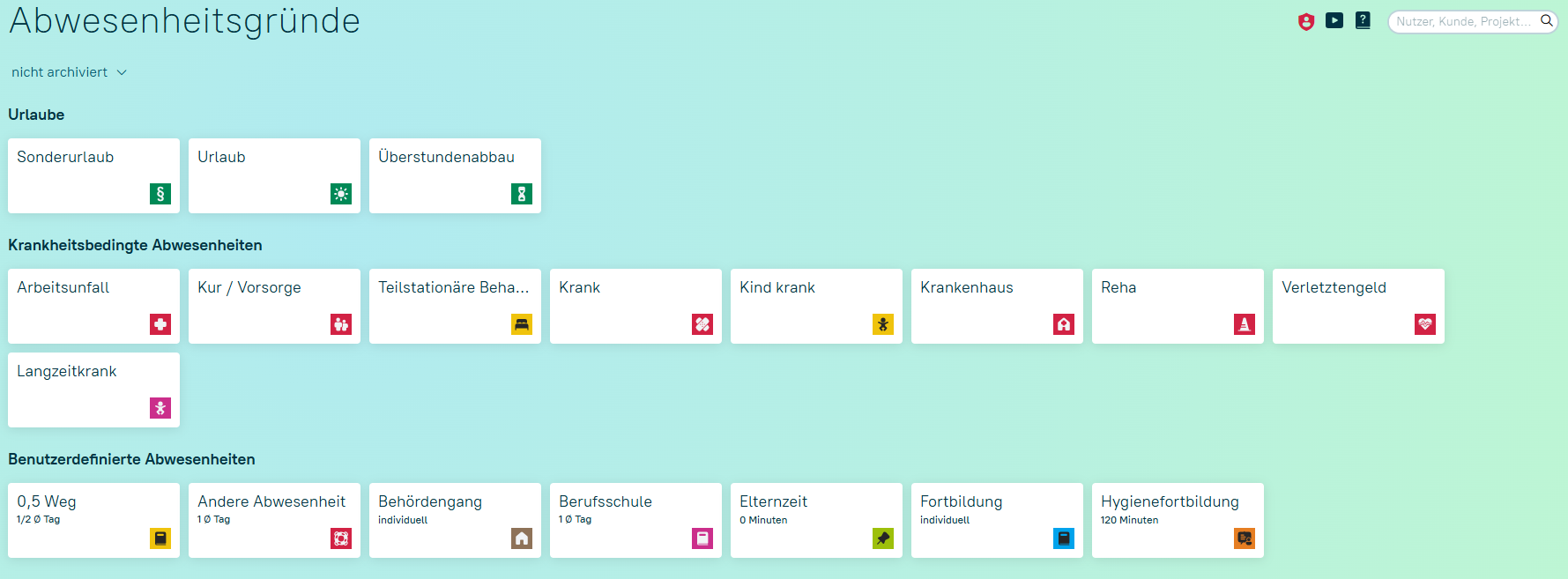Screen dimensions: 1568x579
Task: Click the yellow bed icon on Teilstationäre card
Action: click(x=522, y=324)
